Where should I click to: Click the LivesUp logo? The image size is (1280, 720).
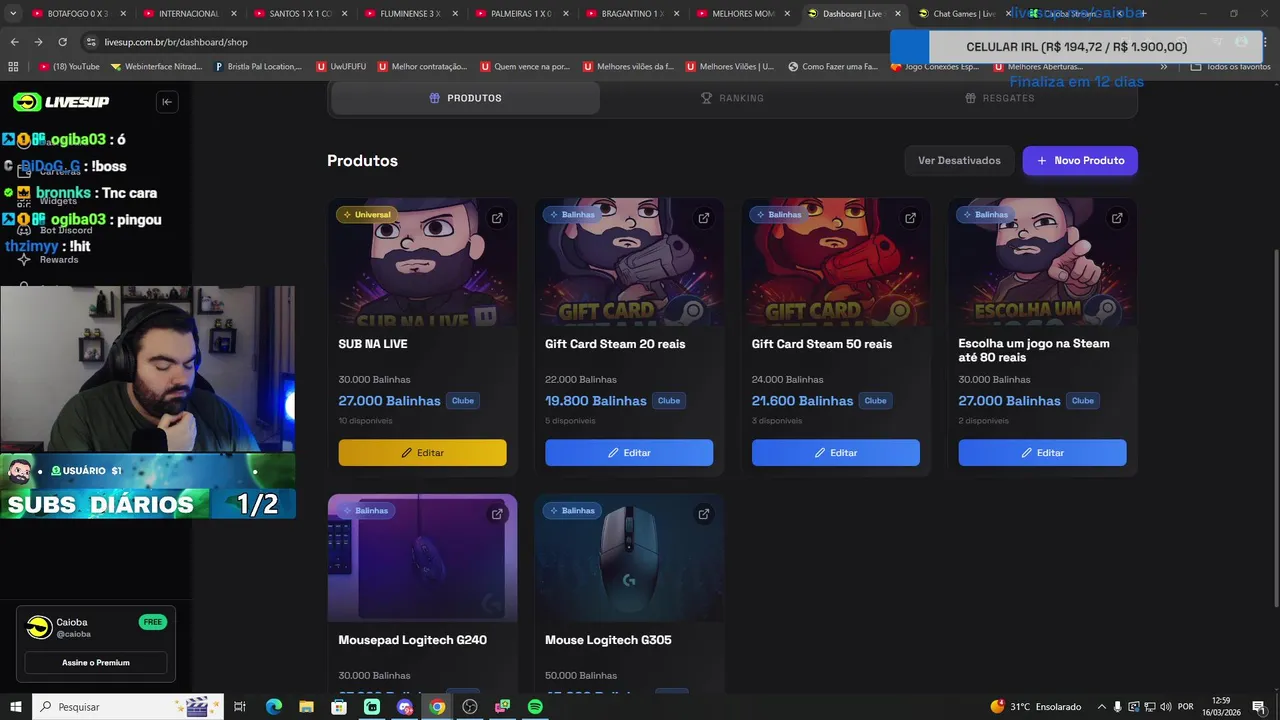[x=61, y=102]
